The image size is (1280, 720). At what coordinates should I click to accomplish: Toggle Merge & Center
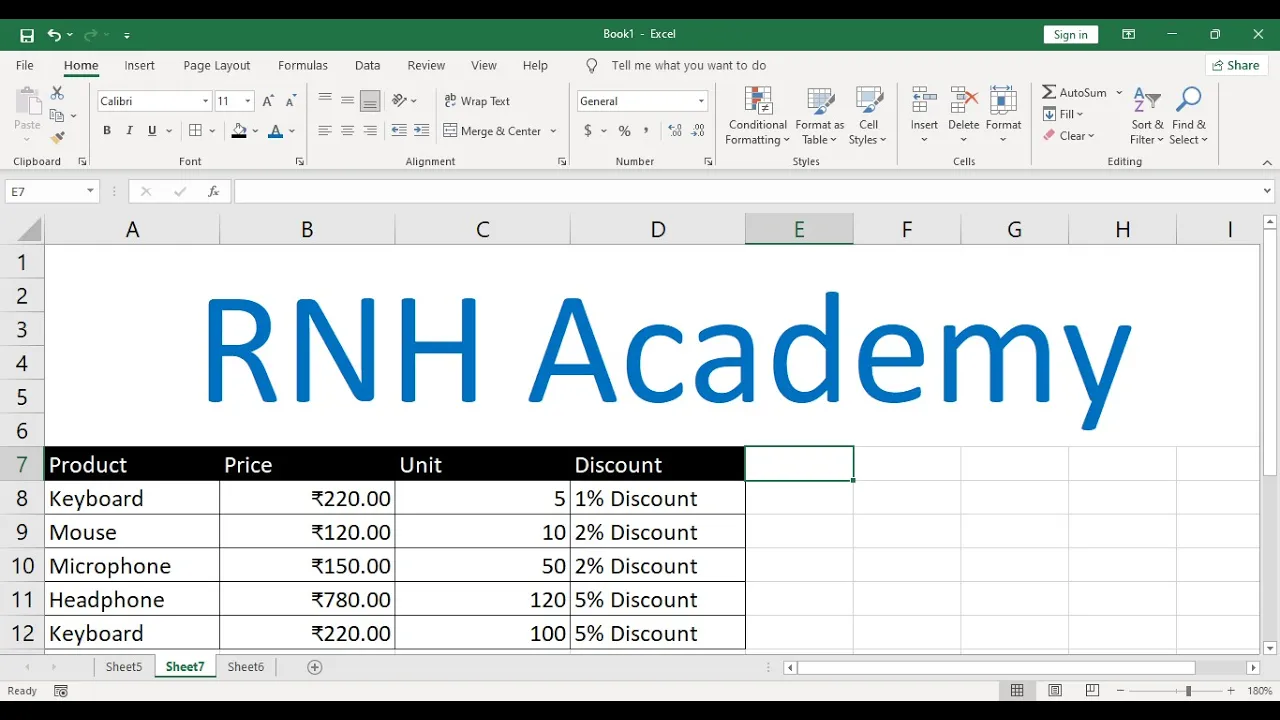492,131
